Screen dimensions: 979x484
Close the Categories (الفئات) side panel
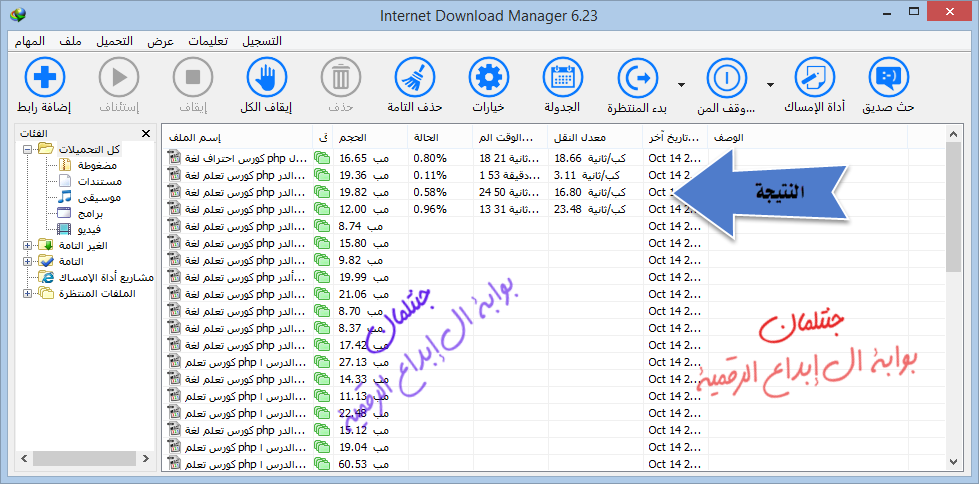[145, 133]
